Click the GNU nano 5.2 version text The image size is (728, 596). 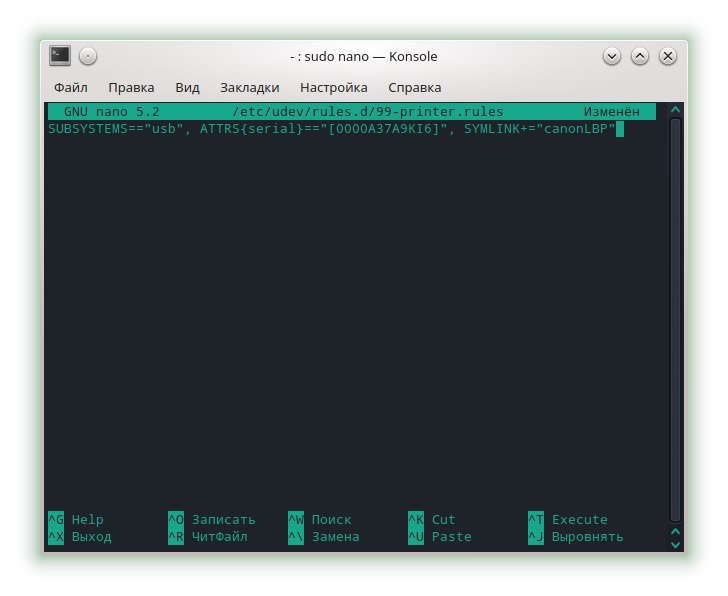coord(111,112)
